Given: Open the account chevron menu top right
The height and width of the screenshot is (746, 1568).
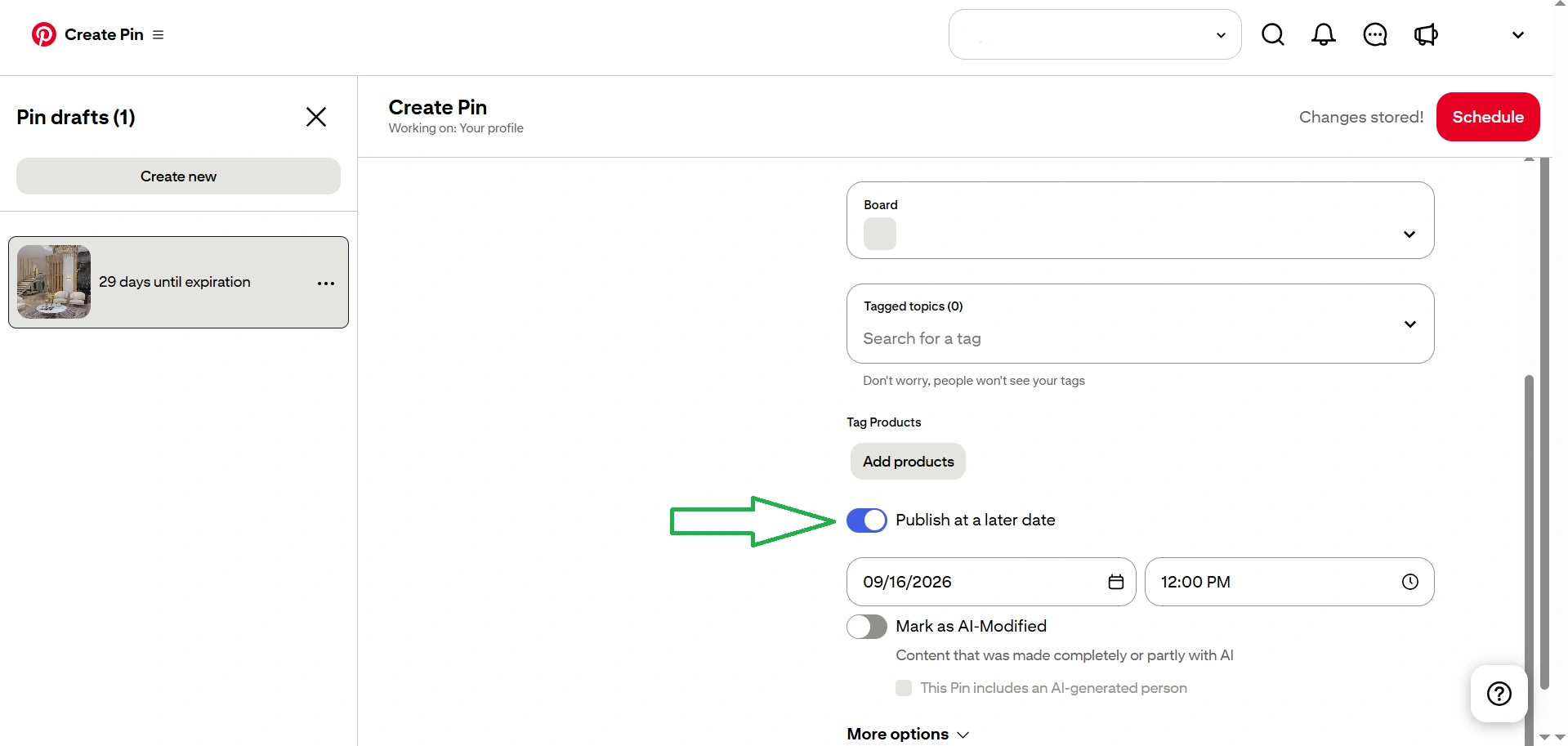Looking at the screenshot, I should point(1518,35).
